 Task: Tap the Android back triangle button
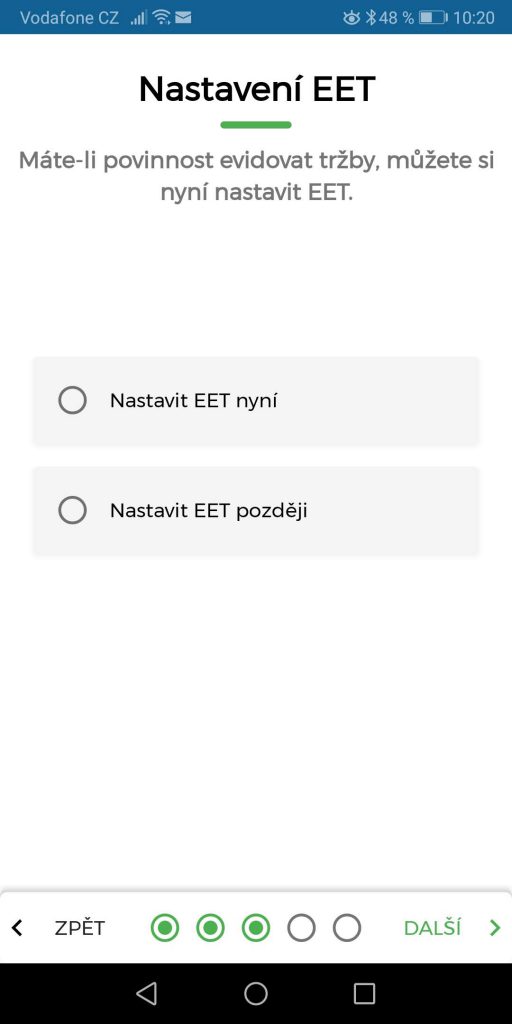[147, 993]
